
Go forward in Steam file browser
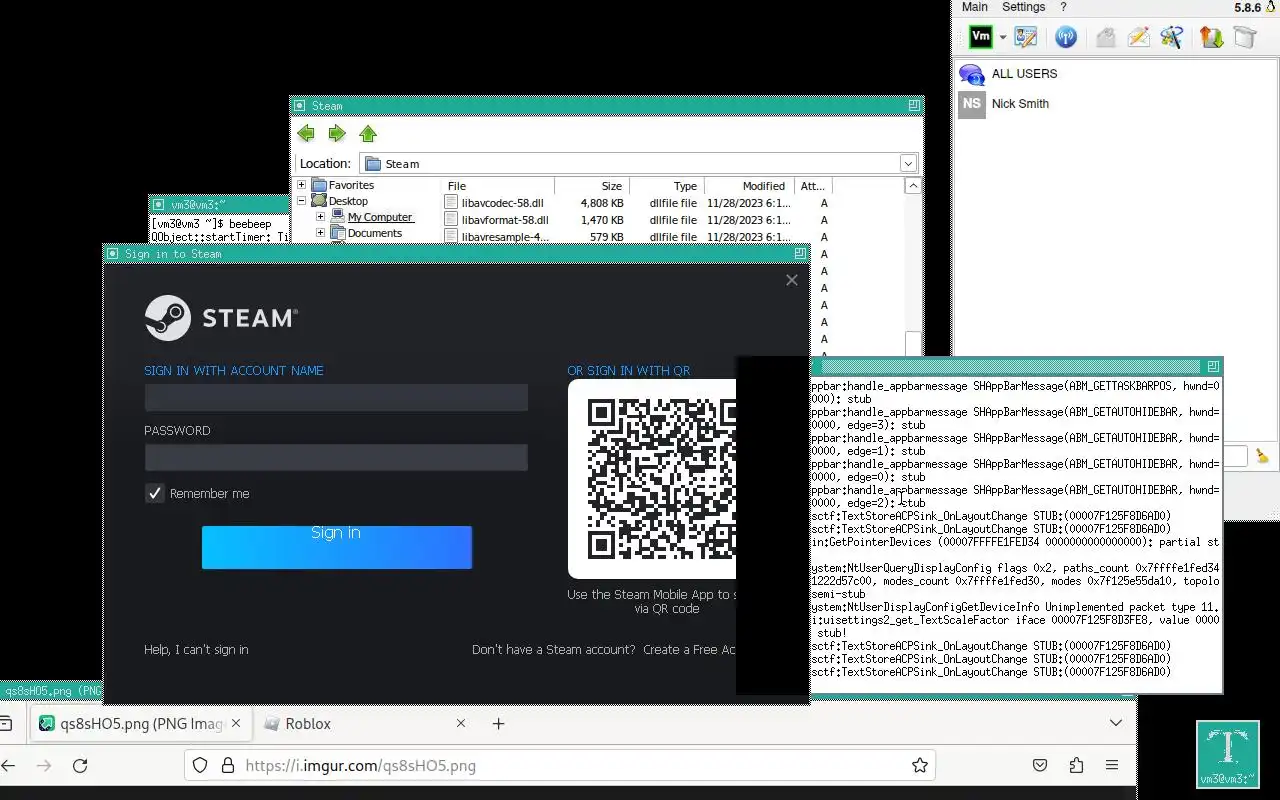click(337, 134)
